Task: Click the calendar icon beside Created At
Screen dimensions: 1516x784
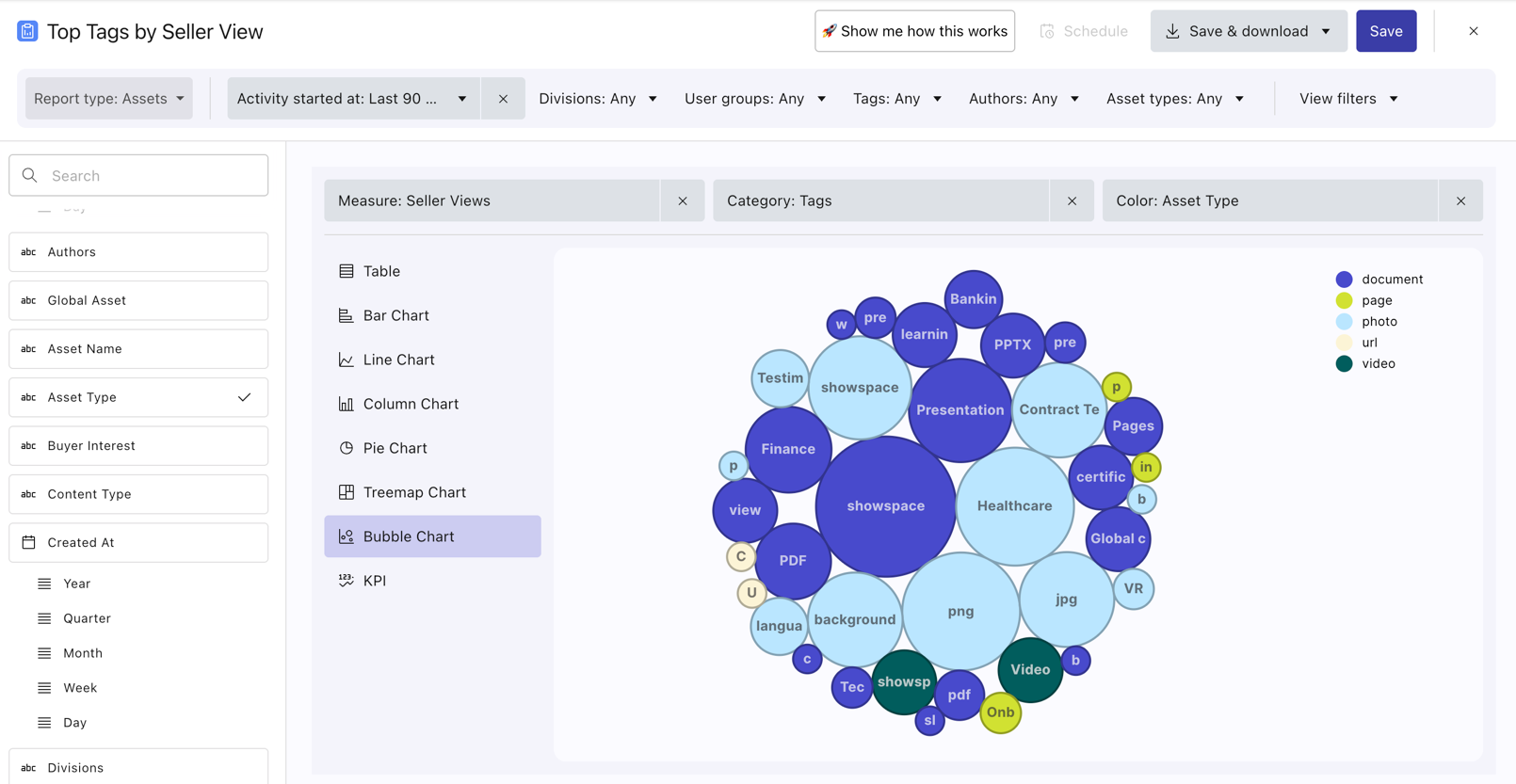Action: click(x=29, y=542)
